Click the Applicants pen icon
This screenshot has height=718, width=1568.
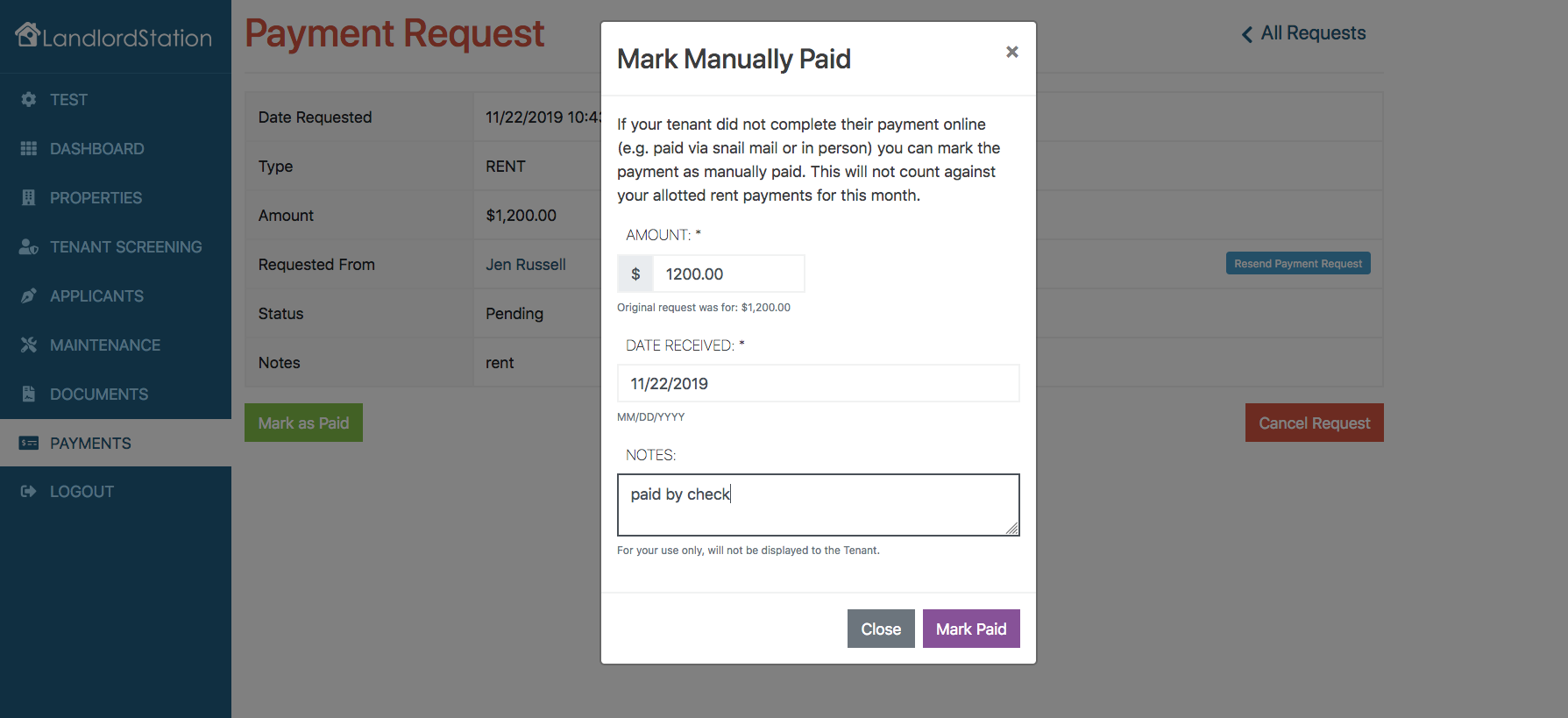tap(29, 296)
